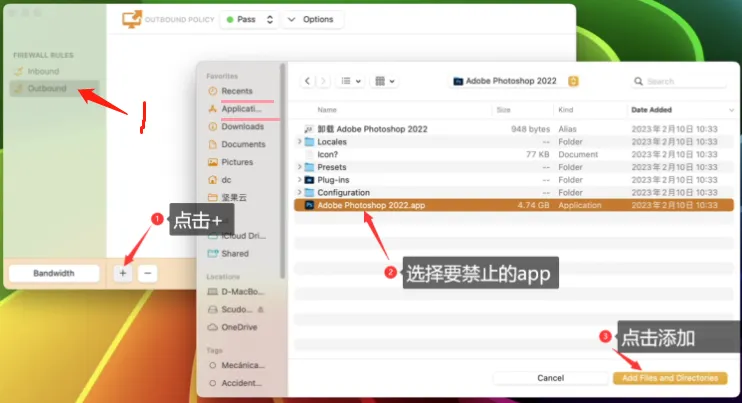Click the forward navigation arrow
This screenshot has width=742, height=403.
coord(324,81)
